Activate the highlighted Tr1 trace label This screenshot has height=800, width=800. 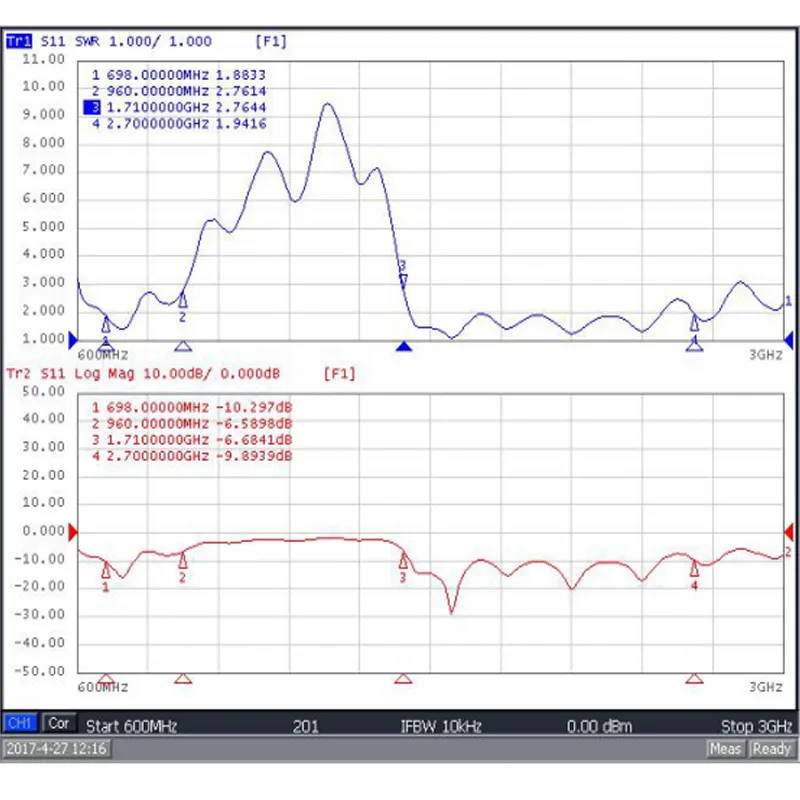pyautogui.click(x=19, y=41)
